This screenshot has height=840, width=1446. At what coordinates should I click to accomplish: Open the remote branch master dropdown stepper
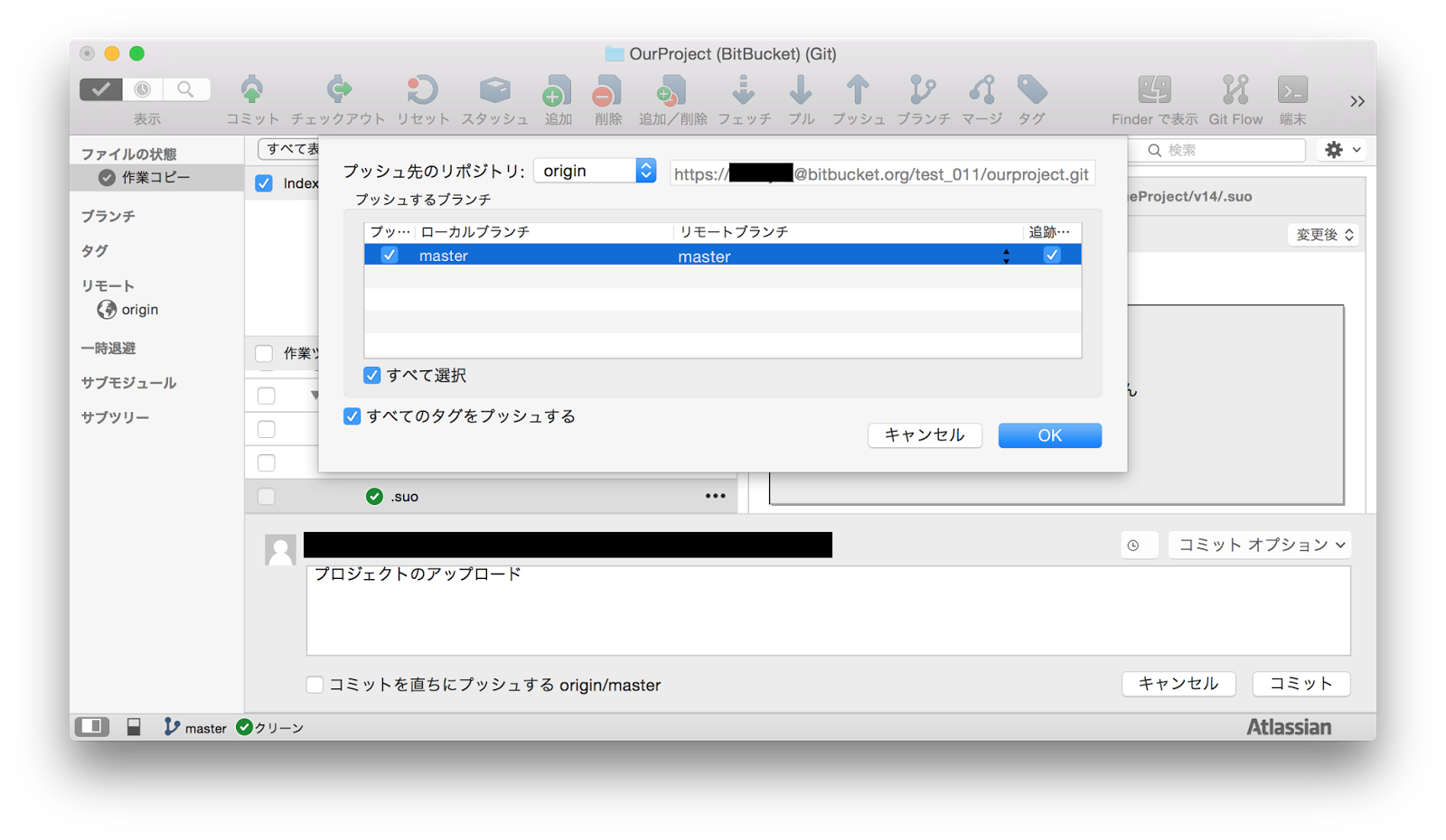click(1006, 257)
